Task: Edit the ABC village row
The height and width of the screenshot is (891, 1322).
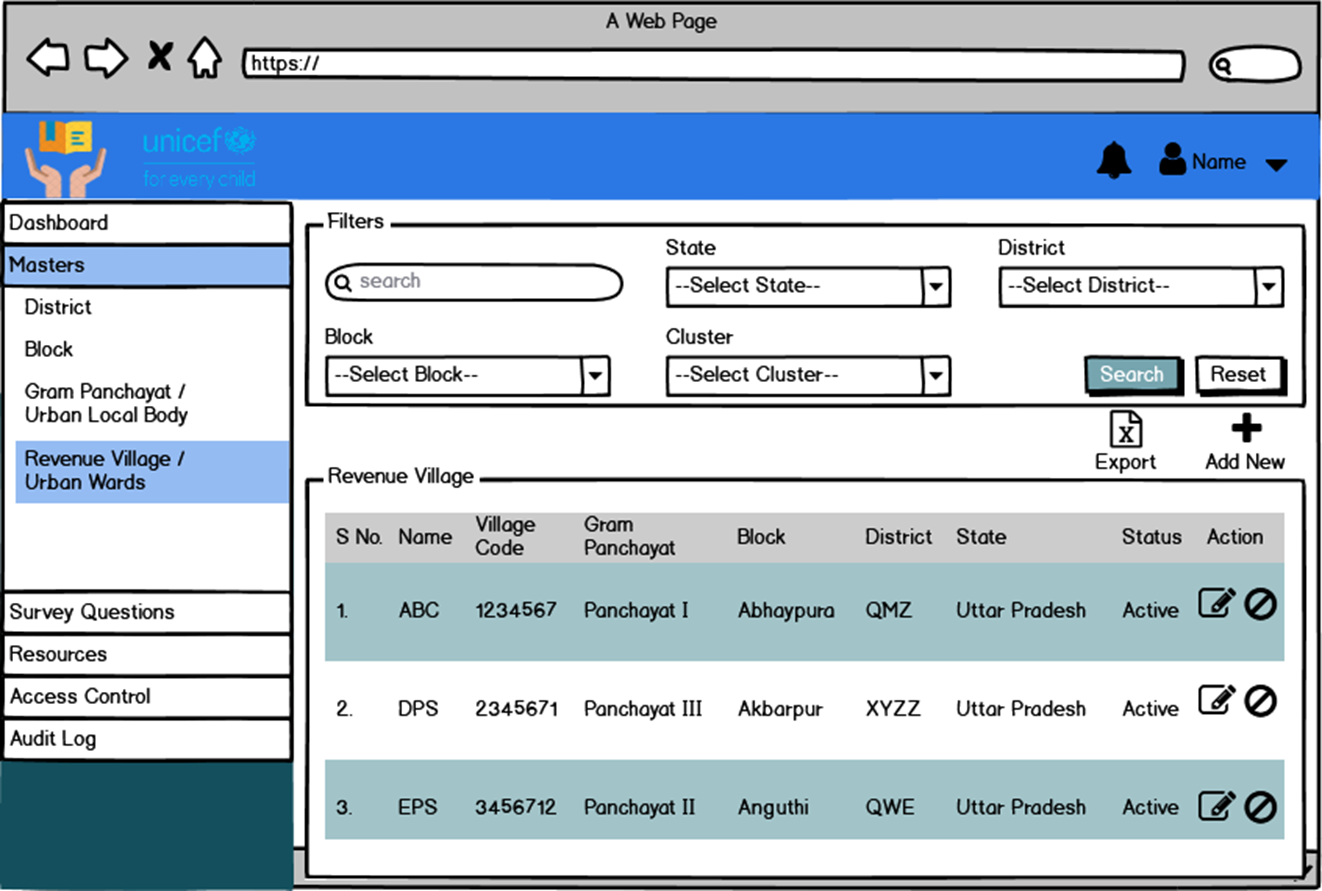Action: 1217,604
